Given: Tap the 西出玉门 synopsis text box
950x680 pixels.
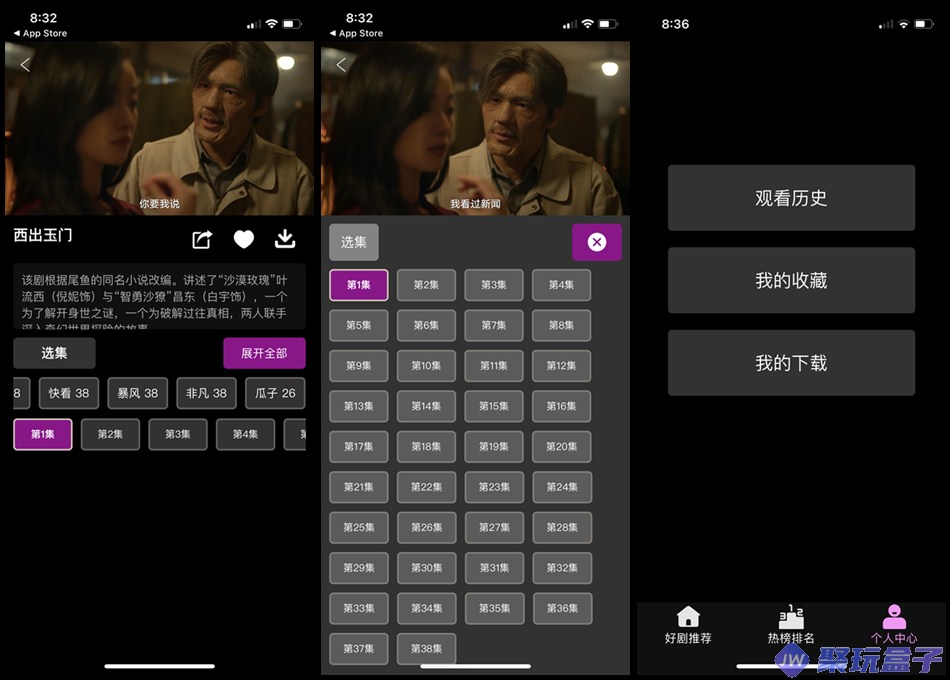Looking at the screenshot, I should 159,296.
